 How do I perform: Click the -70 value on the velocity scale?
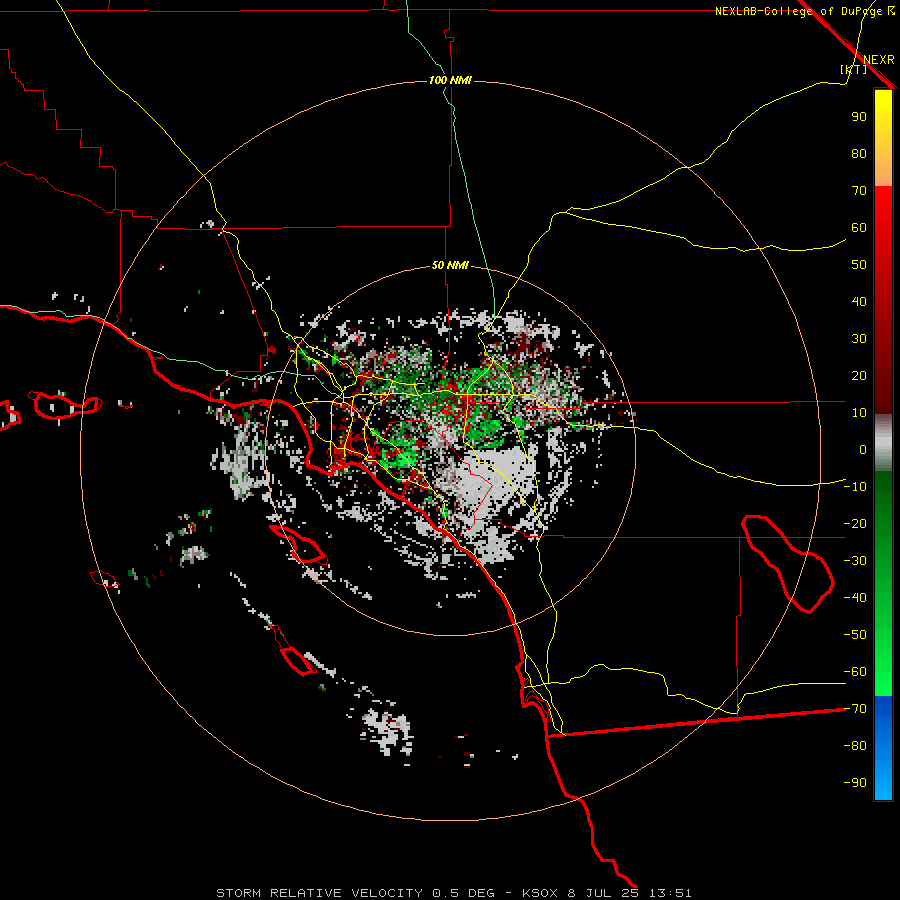pyautogui.click(x=855, y=709)
